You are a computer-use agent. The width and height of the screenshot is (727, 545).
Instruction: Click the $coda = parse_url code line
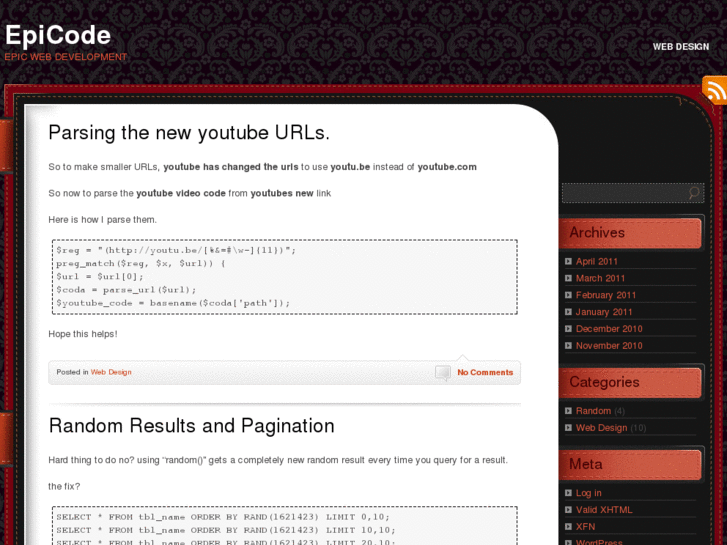pyautogui.click(x=126, y=290)
